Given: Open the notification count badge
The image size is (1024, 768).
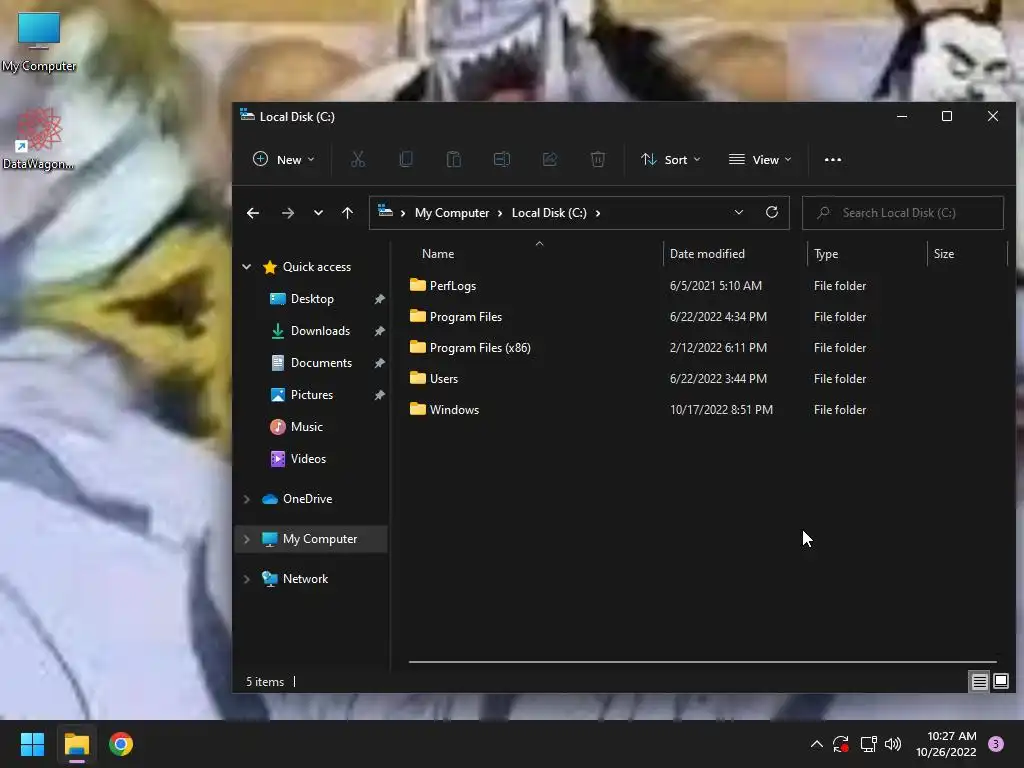Looking at the screenshot, I should (996, 744).
